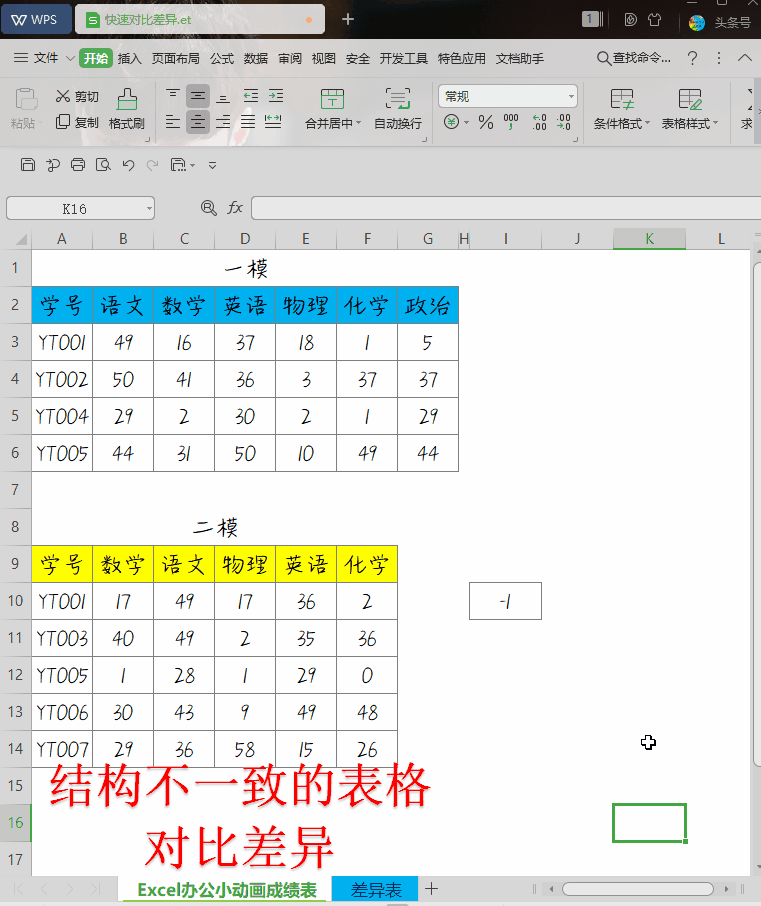The height and width of the screenshot is (906, 761).
Task: Click the formula bar input
Action: tap(506, 208)
